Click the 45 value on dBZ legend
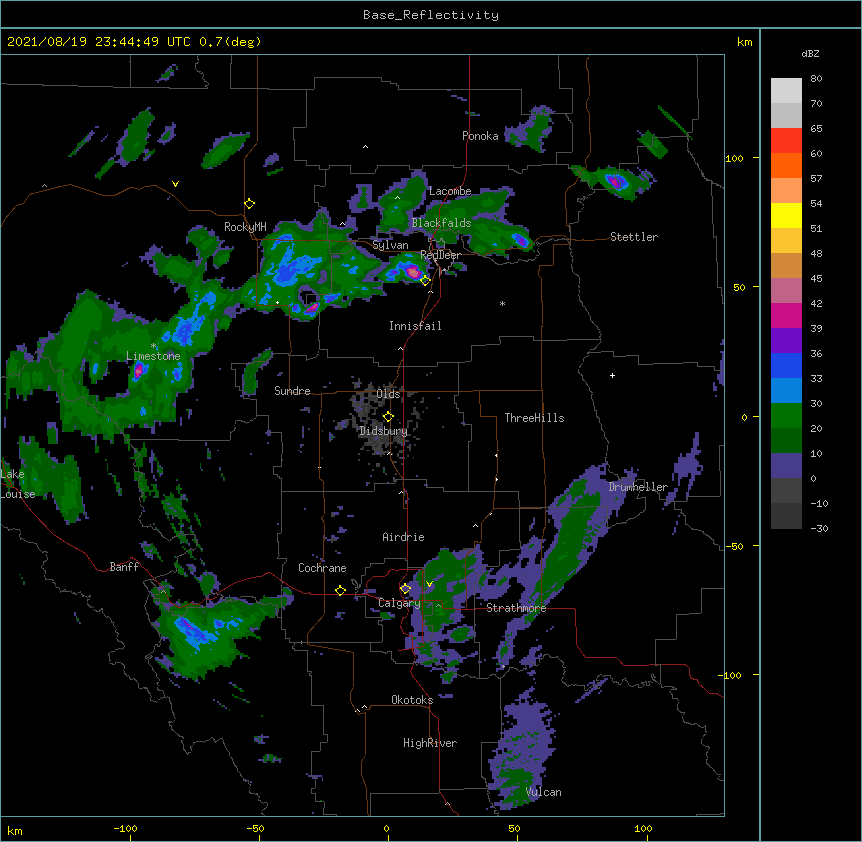The width and height of the screenshot is (862, 842). click(816, 279)
